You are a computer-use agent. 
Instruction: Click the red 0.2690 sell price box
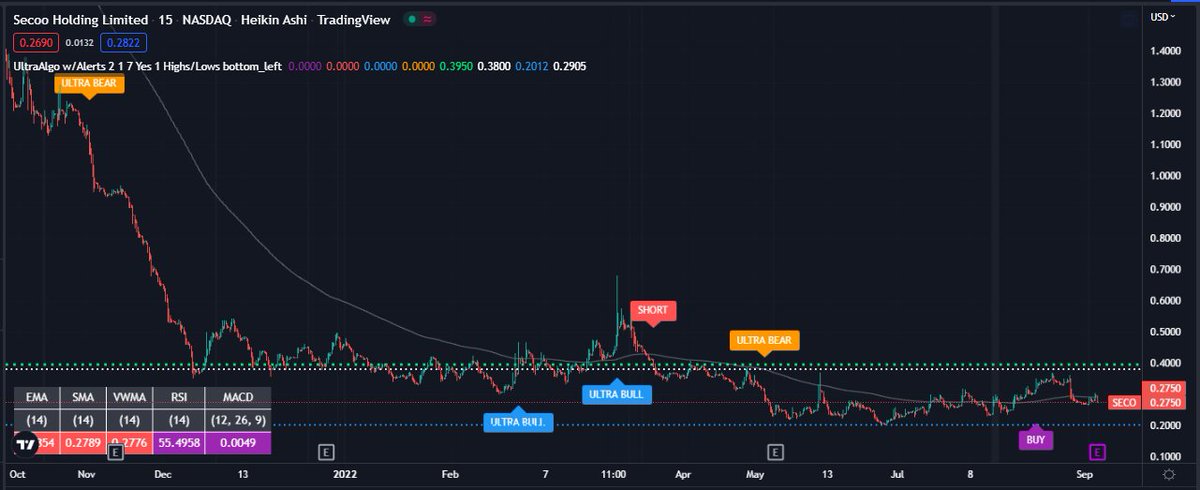click(35, 42)
